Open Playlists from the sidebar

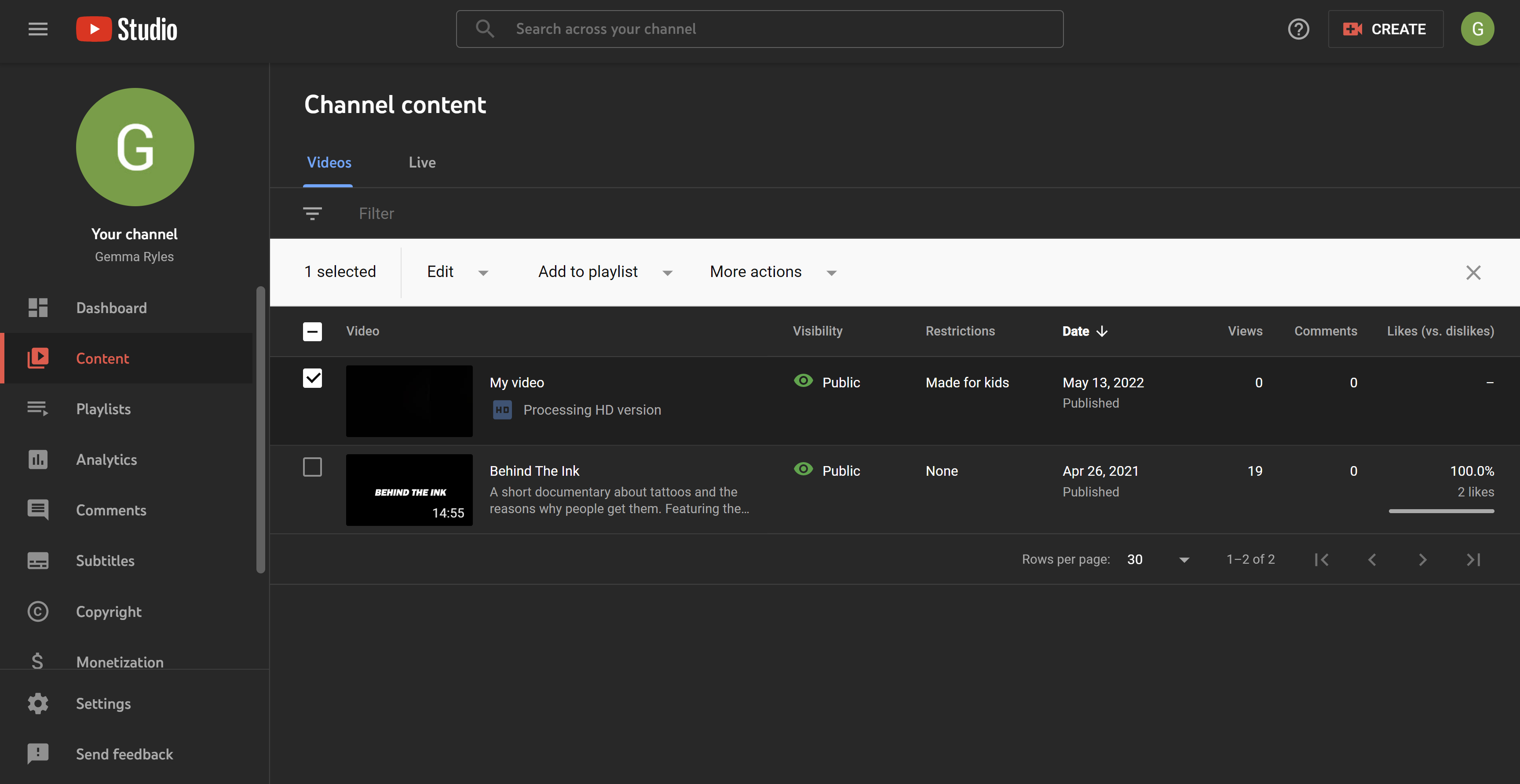tap(126, 409)
